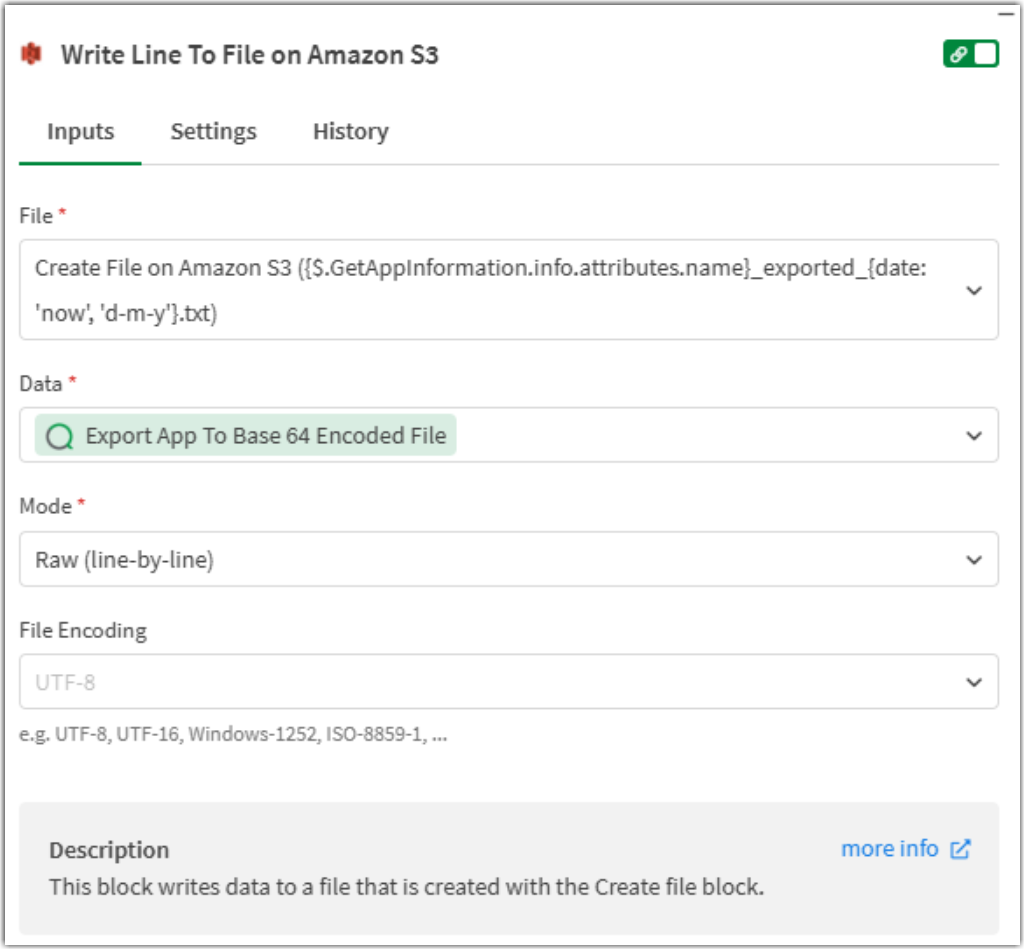Expand the File dropdown chevron

[974, 290]
